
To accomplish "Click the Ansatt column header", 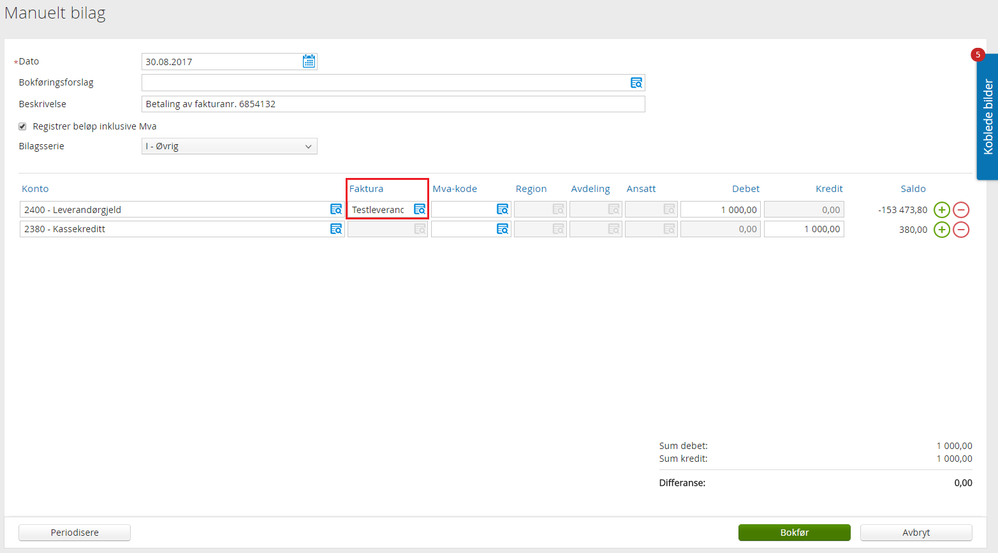I will pyautogui.click(x=641, y=188).
